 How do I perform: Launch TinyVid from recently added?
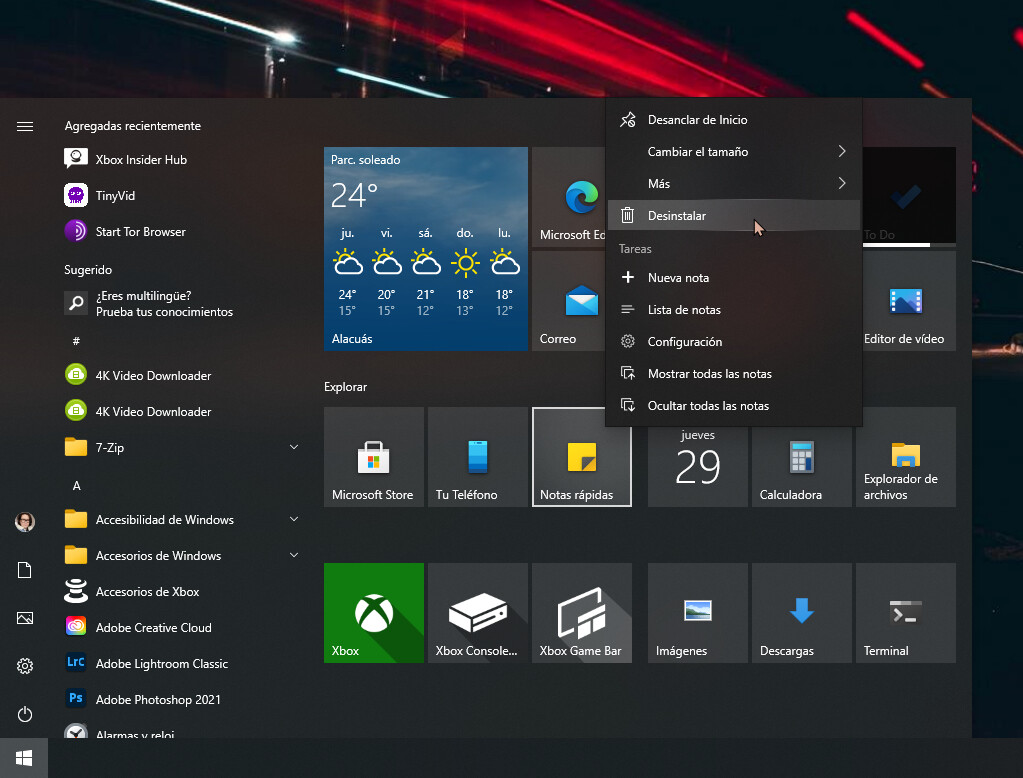coord(183,195)
